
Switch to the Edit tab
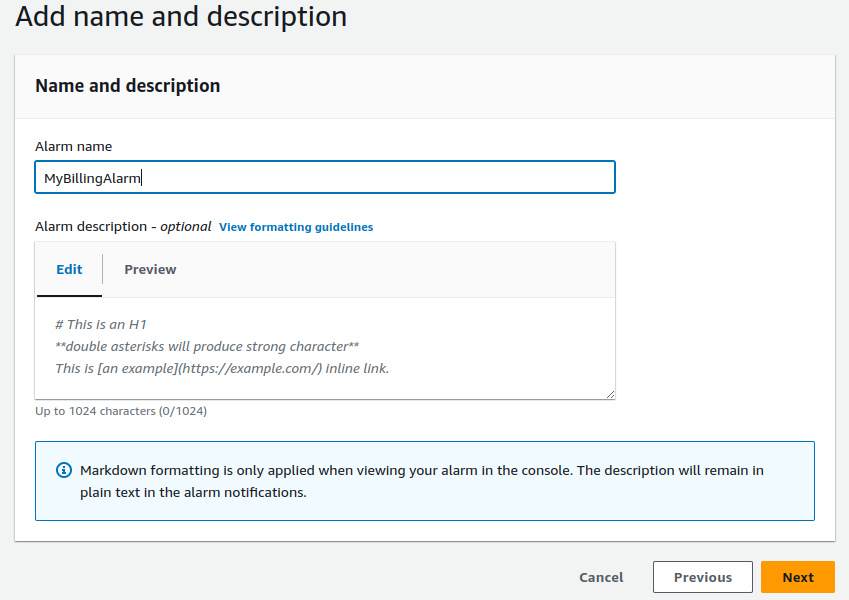69,269
